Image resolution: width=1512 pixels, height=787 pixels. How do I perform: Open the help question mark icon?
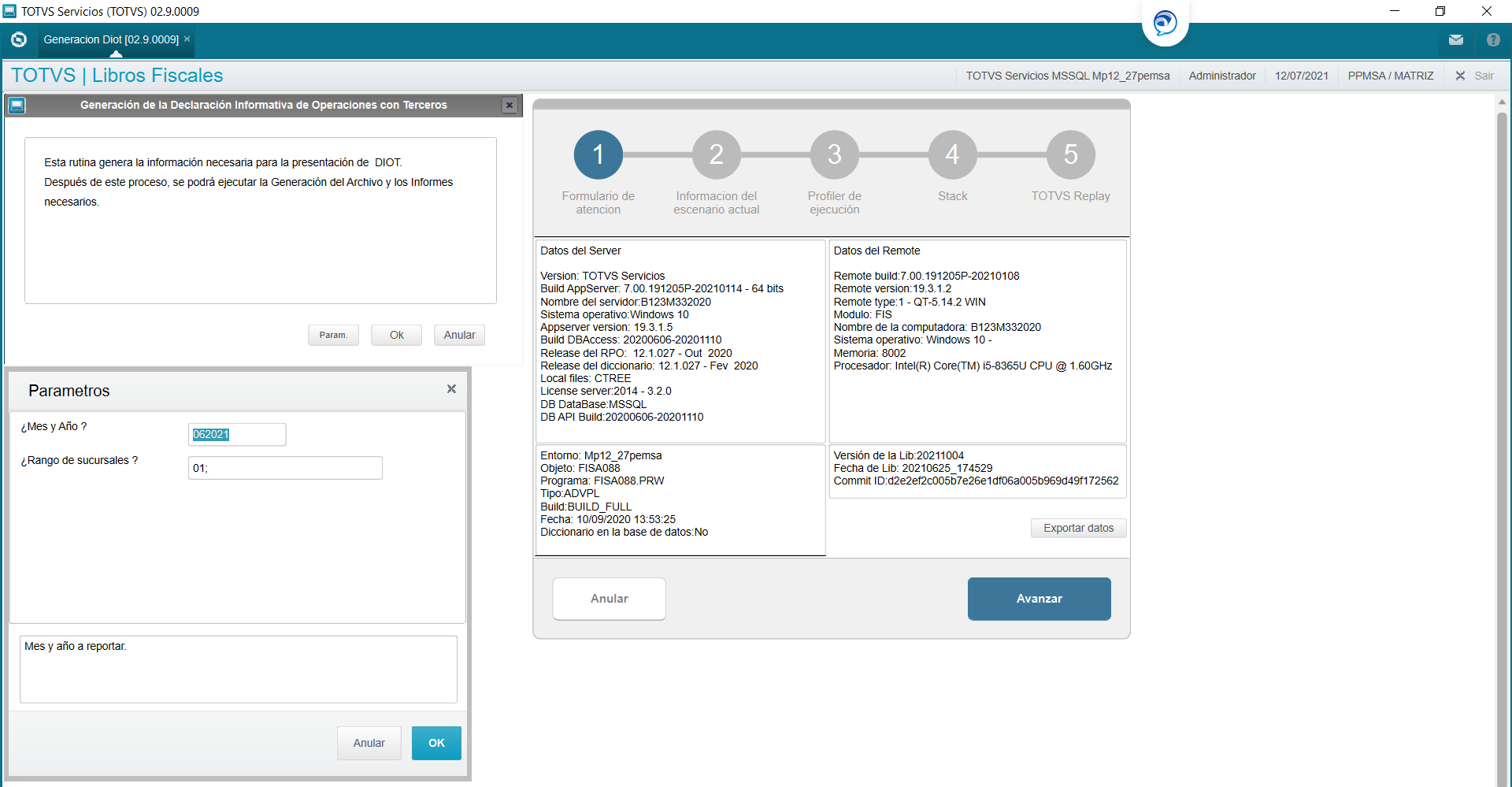point(1493,40)
